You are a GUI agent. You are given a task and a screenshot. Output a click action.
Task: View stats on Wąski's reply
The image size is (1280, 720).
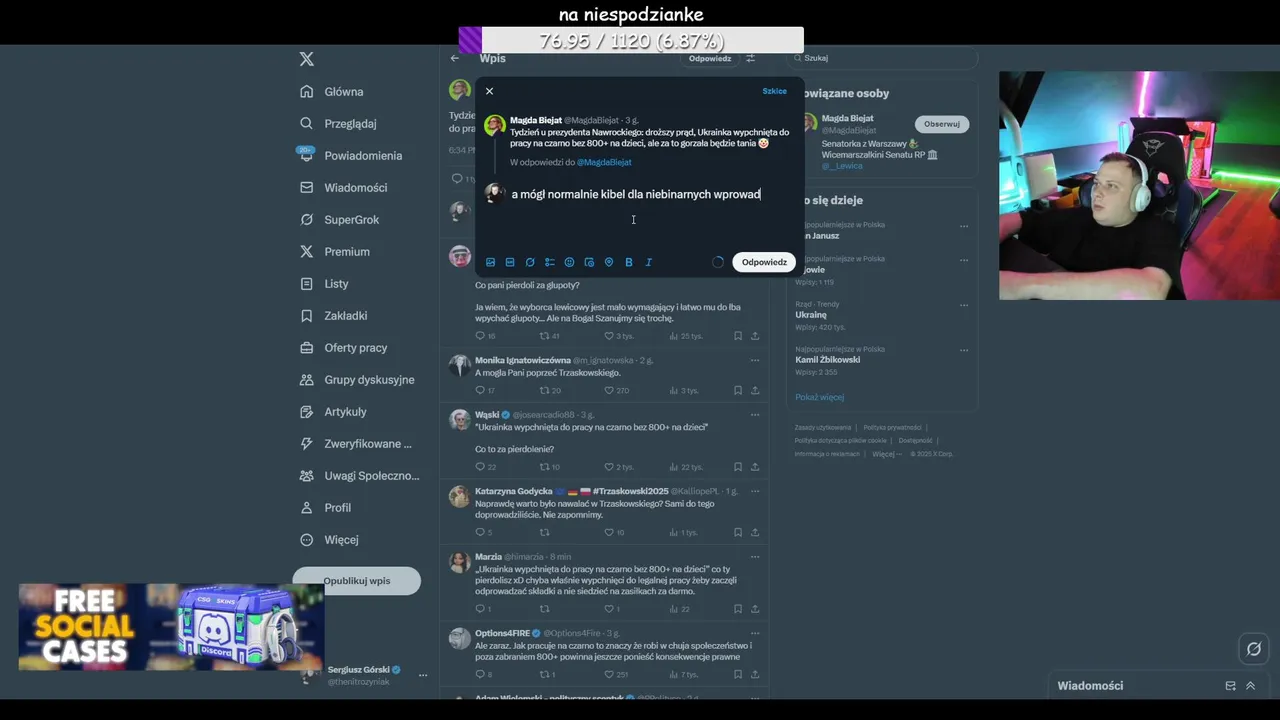click(686, 467)
